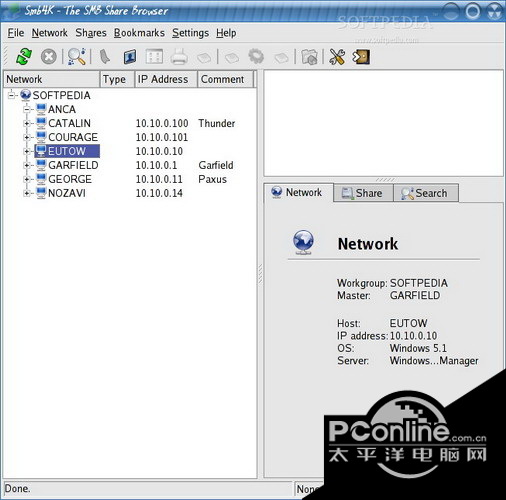The image size is (506, 500).
Task: Select the COURAGE host
Action: [x=73, y=137]
